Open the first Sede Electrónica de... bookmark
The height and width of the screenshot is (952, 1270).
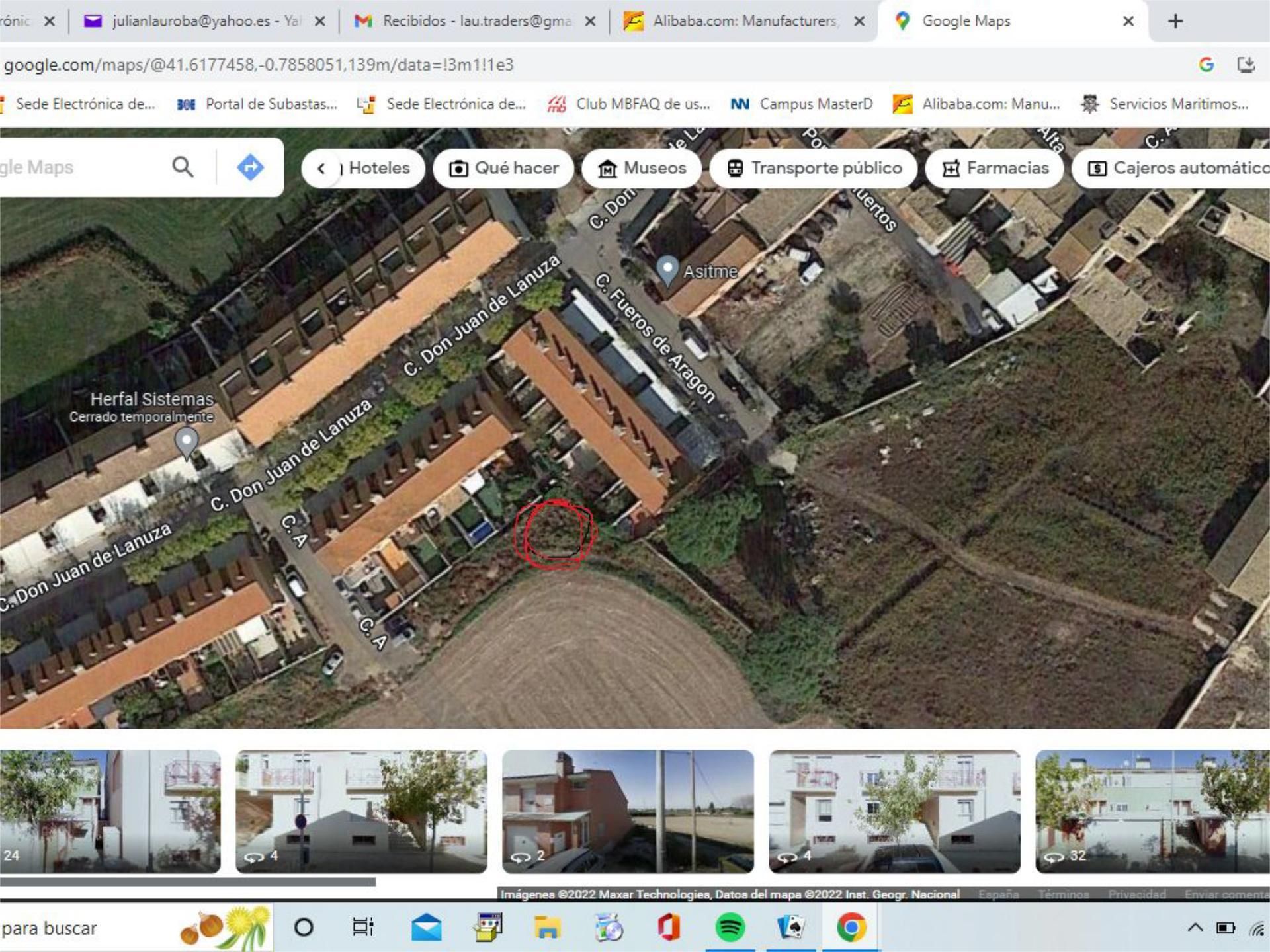click(78, 104)
